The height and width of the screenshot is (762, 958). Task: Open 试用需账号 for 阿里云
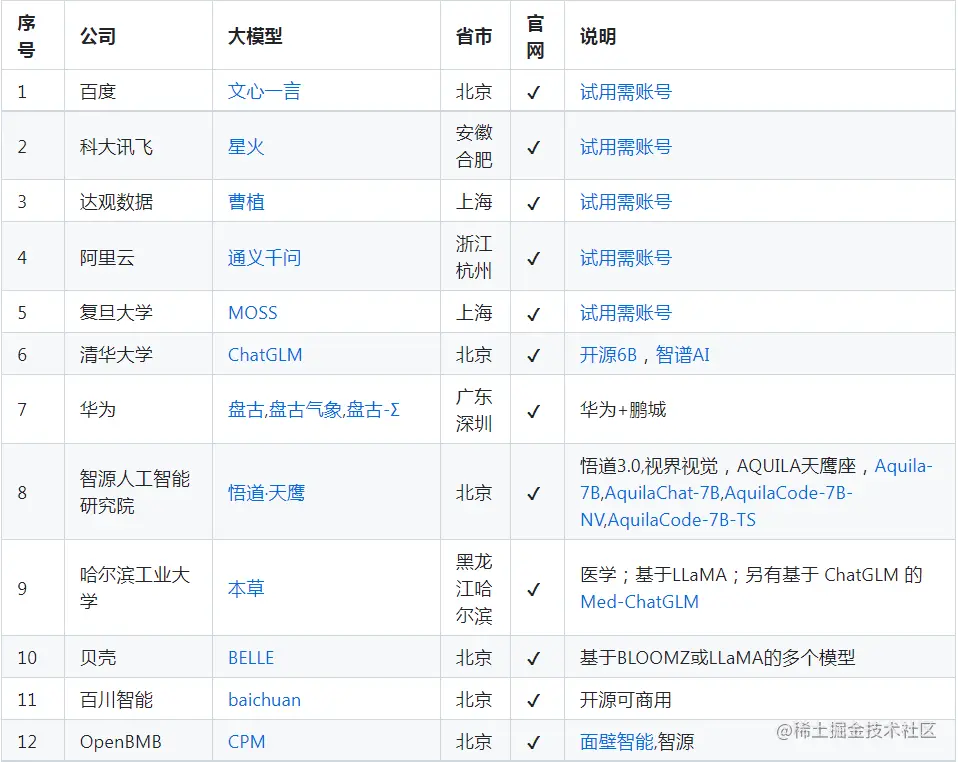pos(624,256)
